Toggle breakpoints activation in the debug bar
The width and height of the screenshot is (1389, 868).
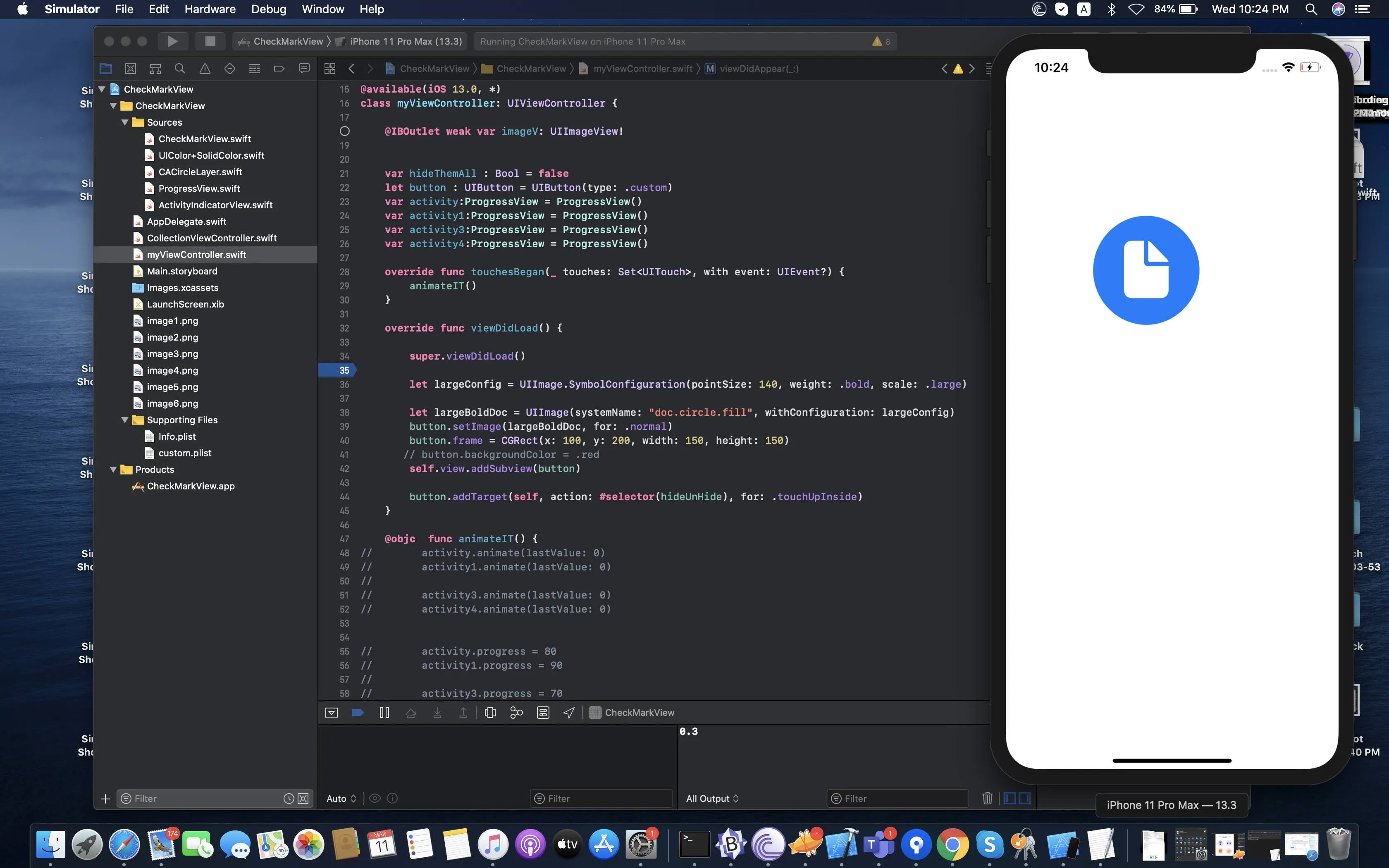coord(358,713)
